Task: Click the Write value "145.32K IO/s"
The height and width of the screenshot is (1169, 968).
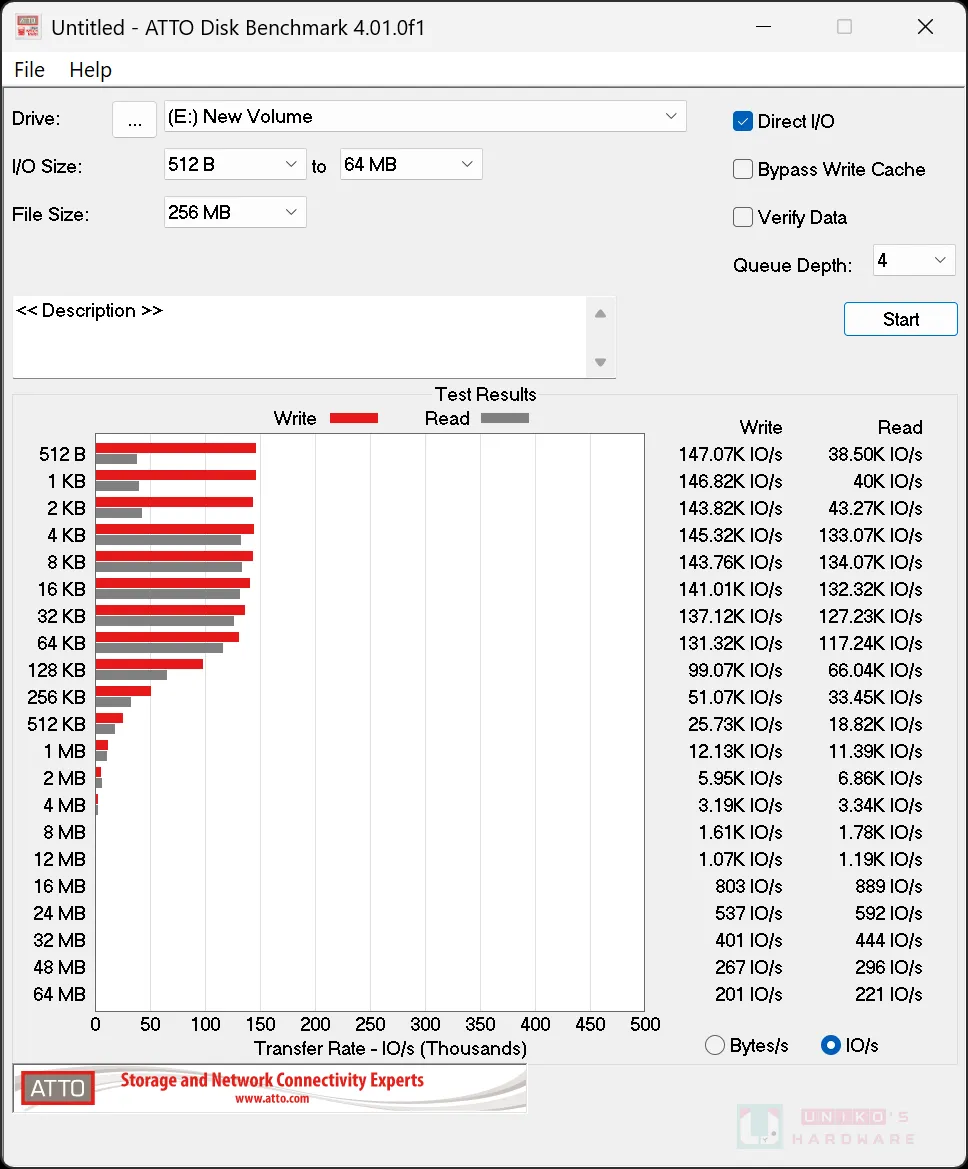Action: 730,535
